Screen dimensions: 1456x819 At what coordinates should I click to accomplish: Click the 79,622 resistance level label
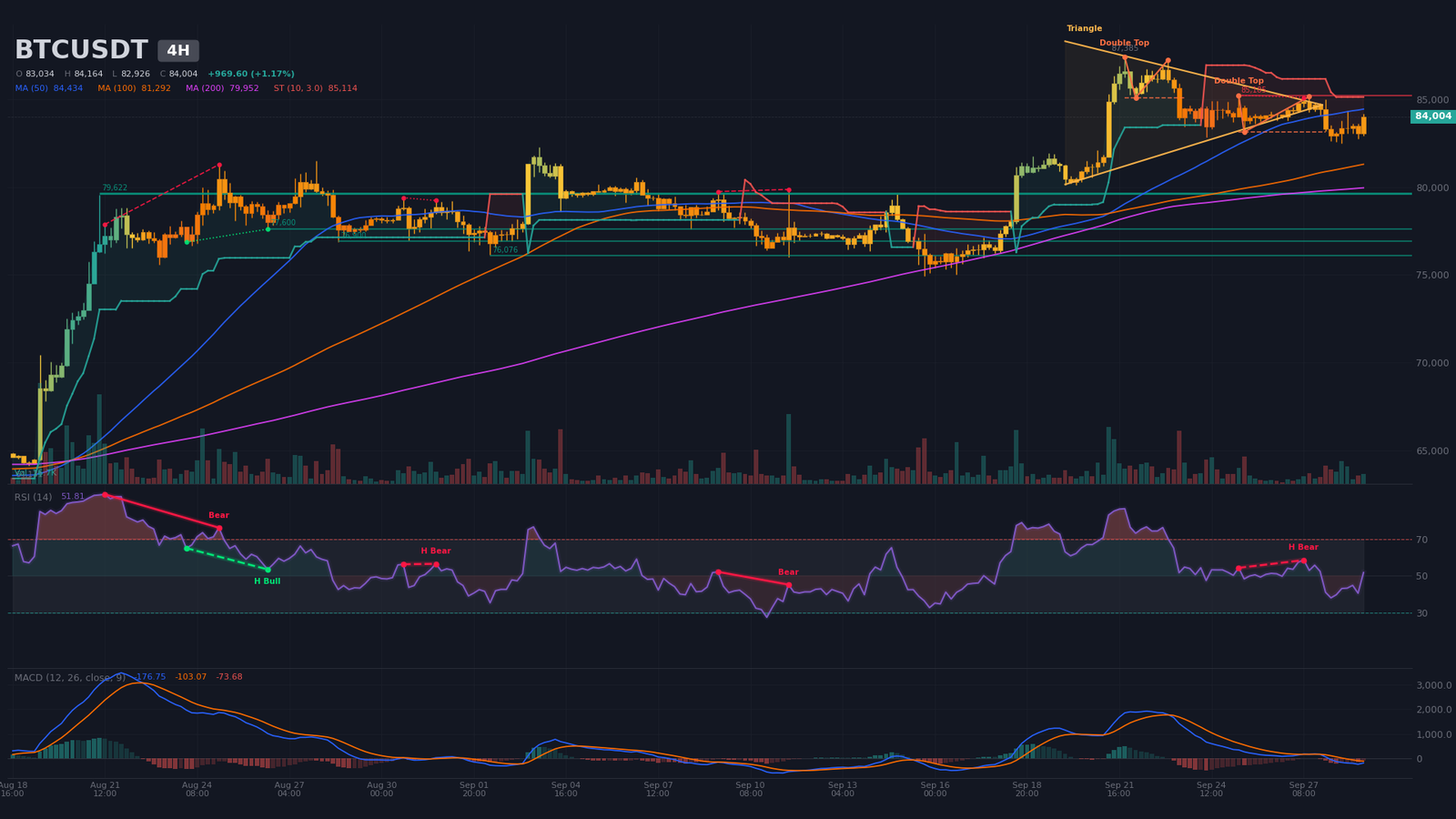[x=115, y=188]
